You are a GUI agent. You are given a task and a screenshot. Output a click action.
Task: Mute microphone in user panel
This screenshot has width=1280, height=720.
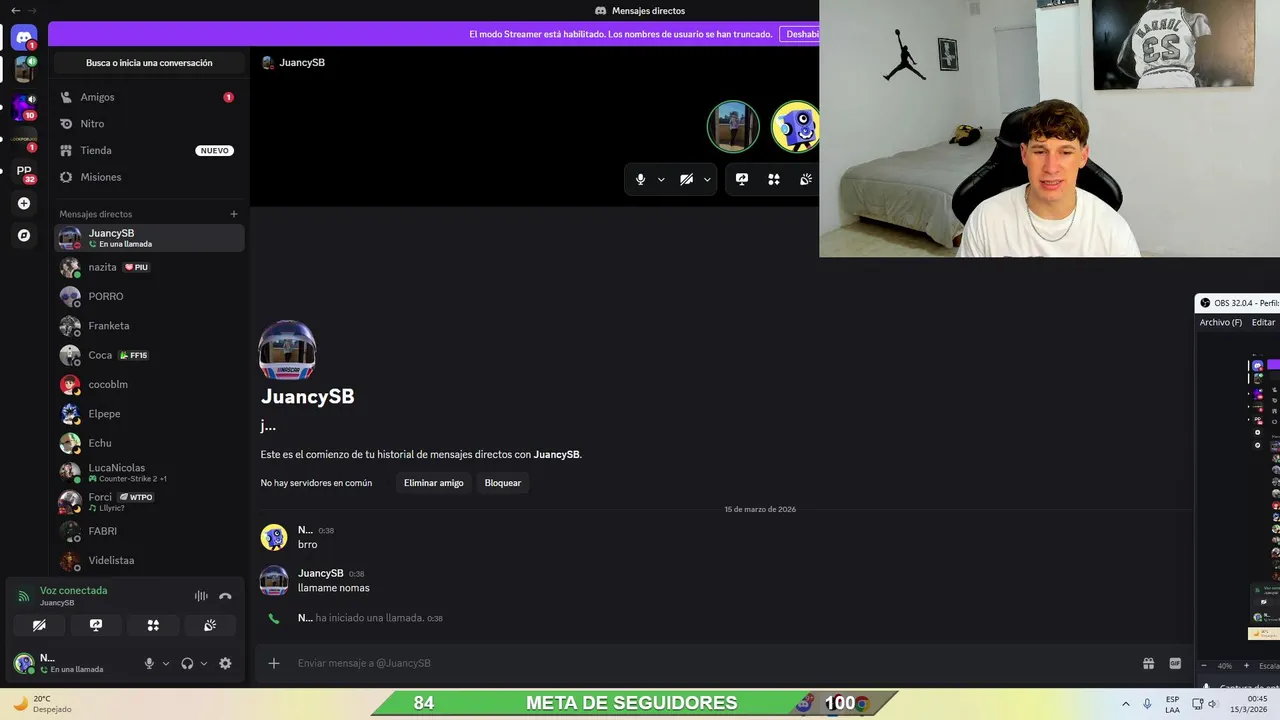(x=149, y=663)
